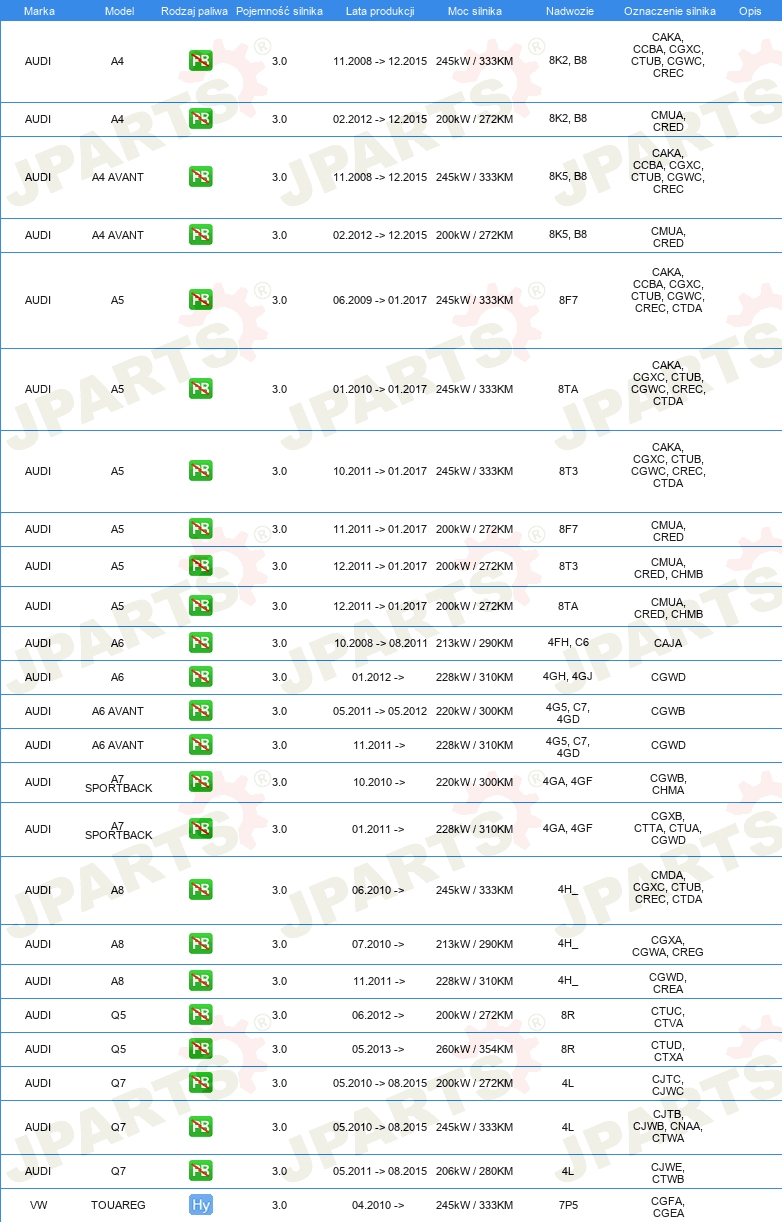Click fuel icon in A6 AVANT 220kW row
782x1222 pixels.
[x=200, y=711]
